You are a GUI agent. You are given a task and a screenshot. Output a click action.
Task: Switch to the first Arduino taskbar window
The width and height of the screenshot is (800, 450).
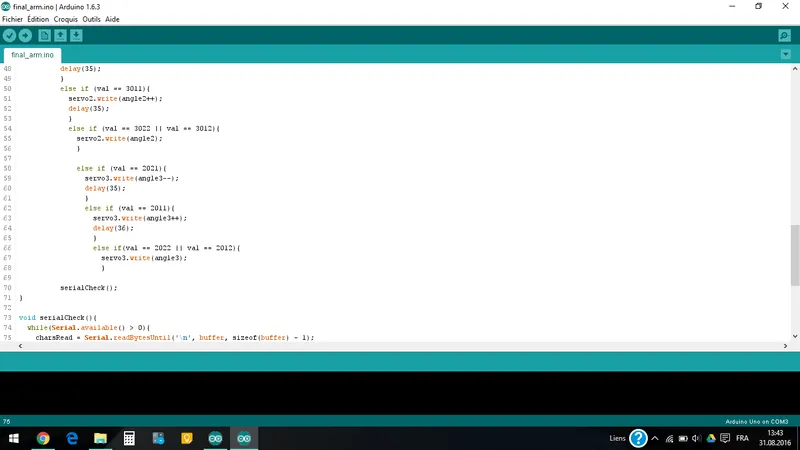click(215, 438)
